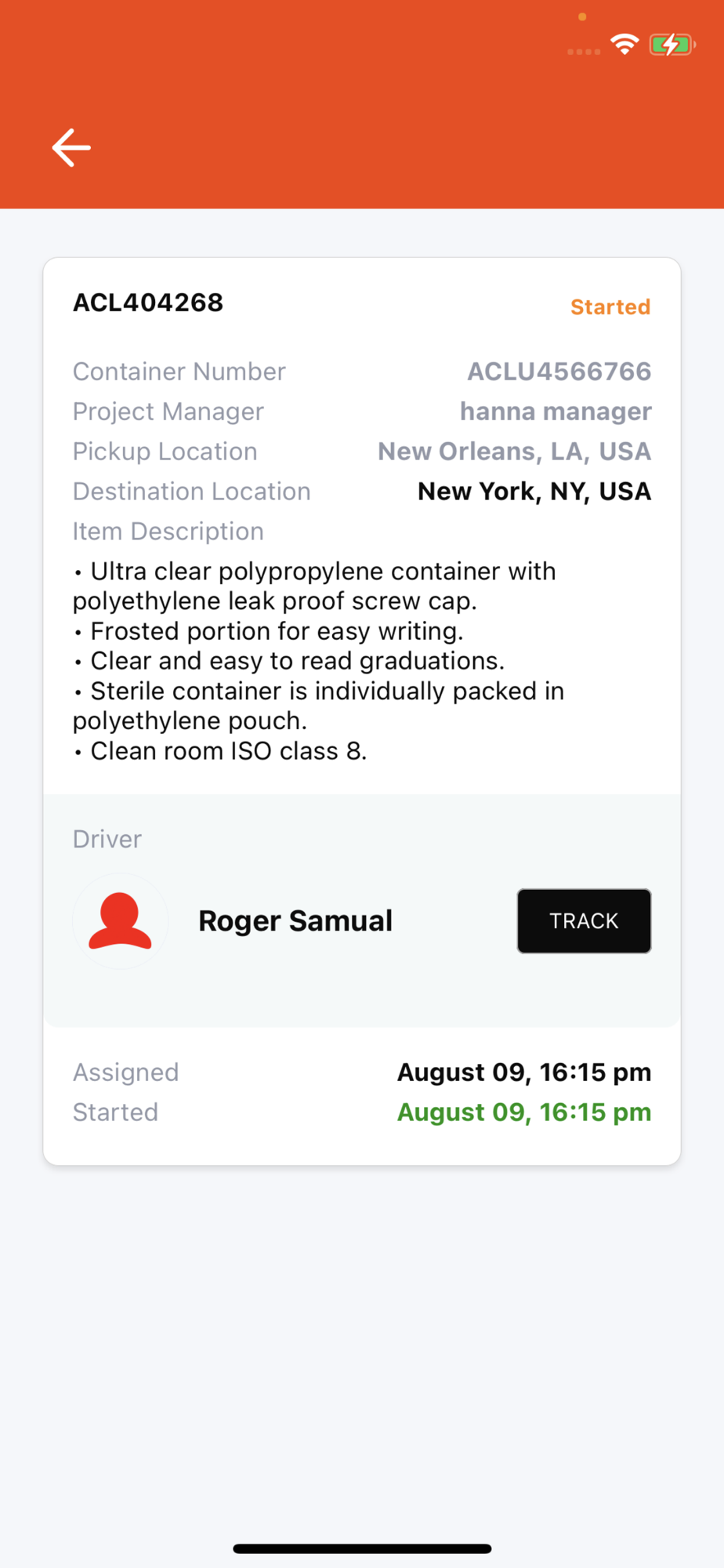724x1568 pixels.
Task: Tap container number ACLU4566766
Action: 559,372
